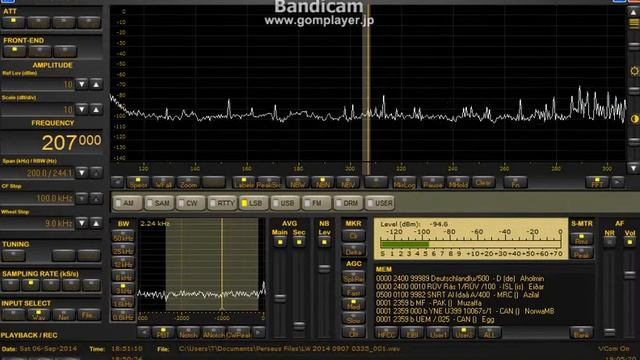Click the MkLog marker log button

[x=404, y=182]
